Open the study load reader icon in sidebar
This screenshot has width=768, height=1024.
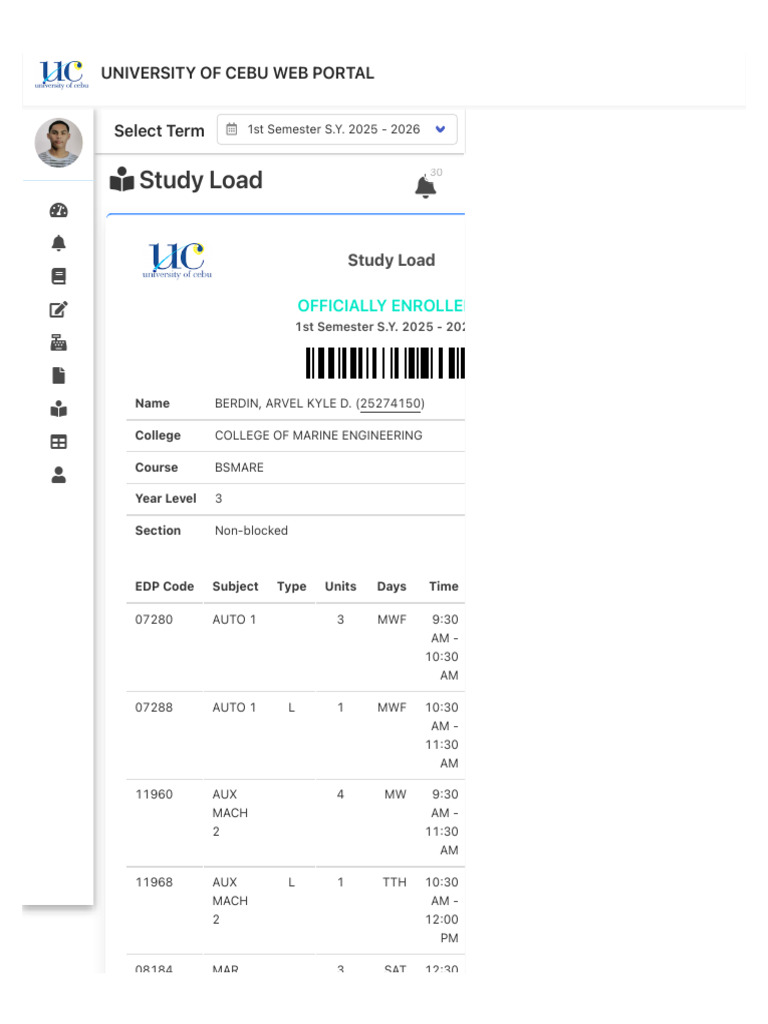[x=59, y=409]
